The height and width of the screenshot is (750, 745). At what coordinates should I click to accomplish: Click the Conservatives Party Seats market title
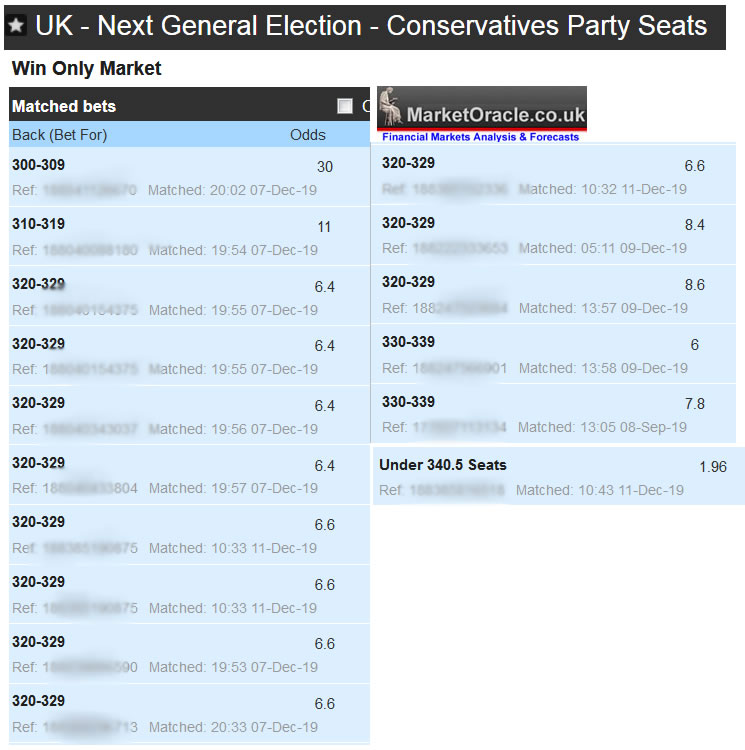370,26
